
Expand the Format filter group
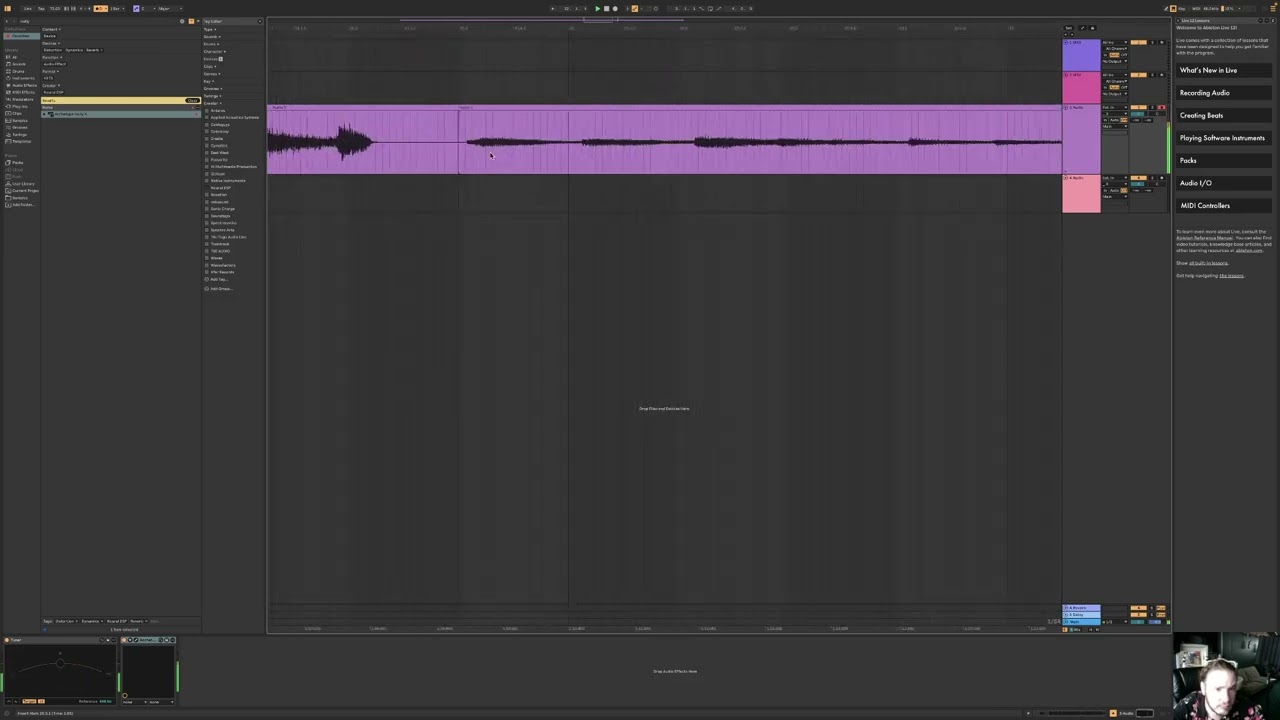(x=51, y=71)
